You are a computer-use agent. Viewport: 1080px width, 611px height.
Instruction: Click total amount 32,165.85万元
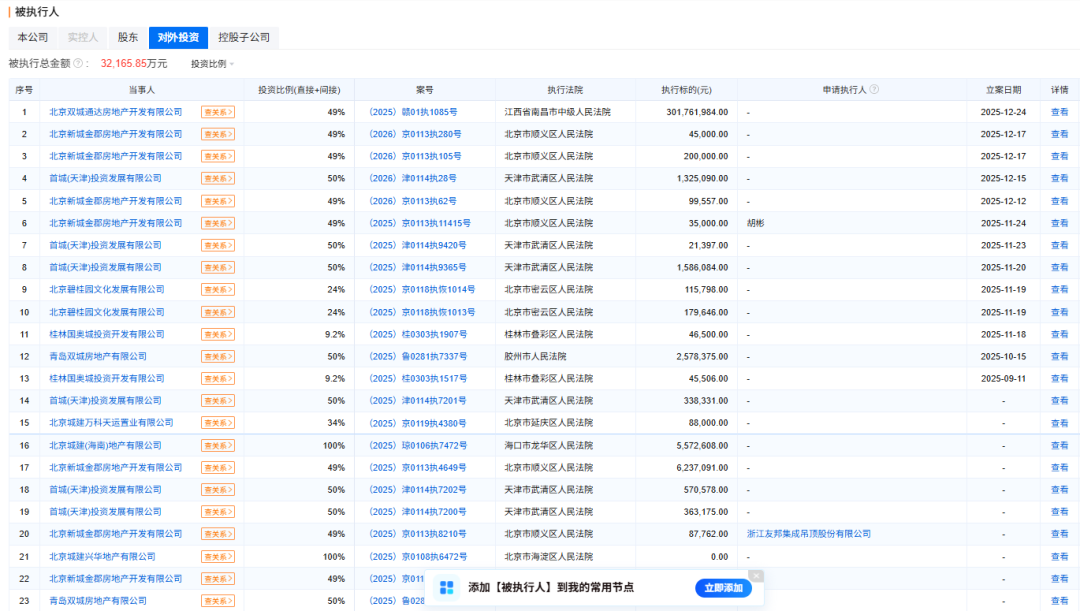134,63
